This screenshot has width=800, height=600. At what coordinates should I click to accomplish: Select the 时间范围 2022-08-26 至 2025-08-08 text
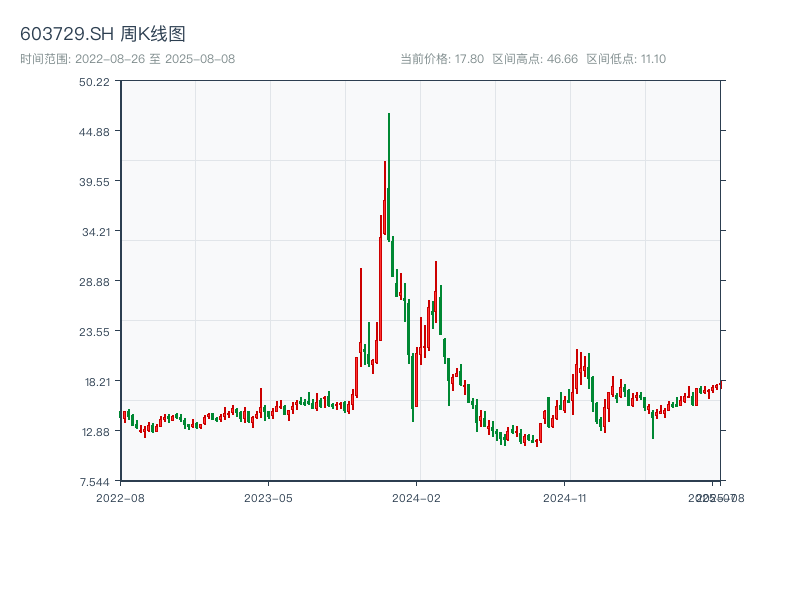[x=128, y=59]
